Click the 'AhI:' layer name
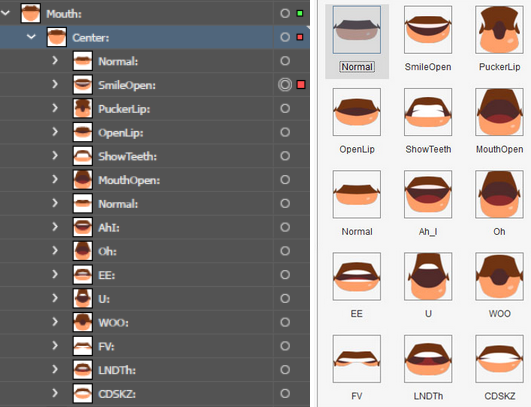 click(x=109, y=228)
